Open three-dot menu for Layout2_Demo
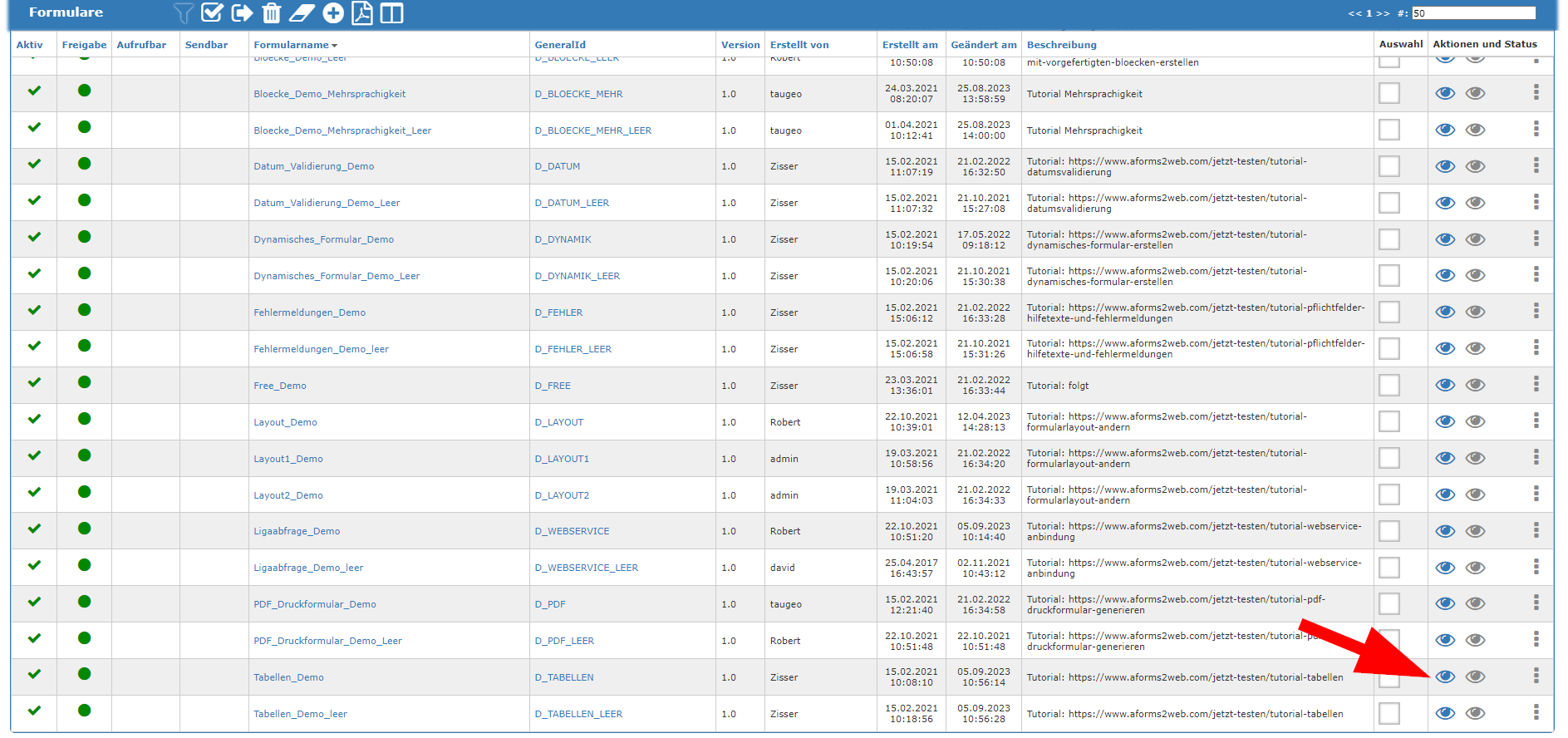Viewport: 1568px width, 738px height. 1536,494
